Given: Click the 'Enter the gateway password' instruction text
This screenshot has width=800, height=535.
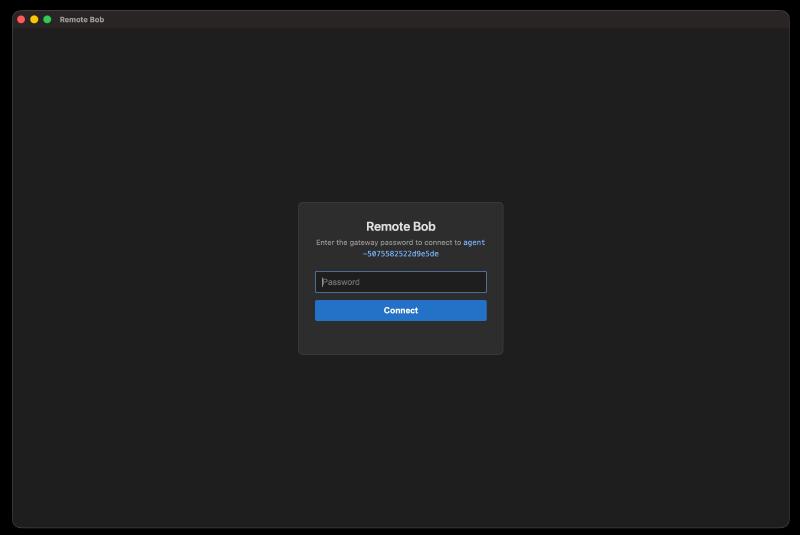Looking at the screenshot, I should [x=388, y=243].
